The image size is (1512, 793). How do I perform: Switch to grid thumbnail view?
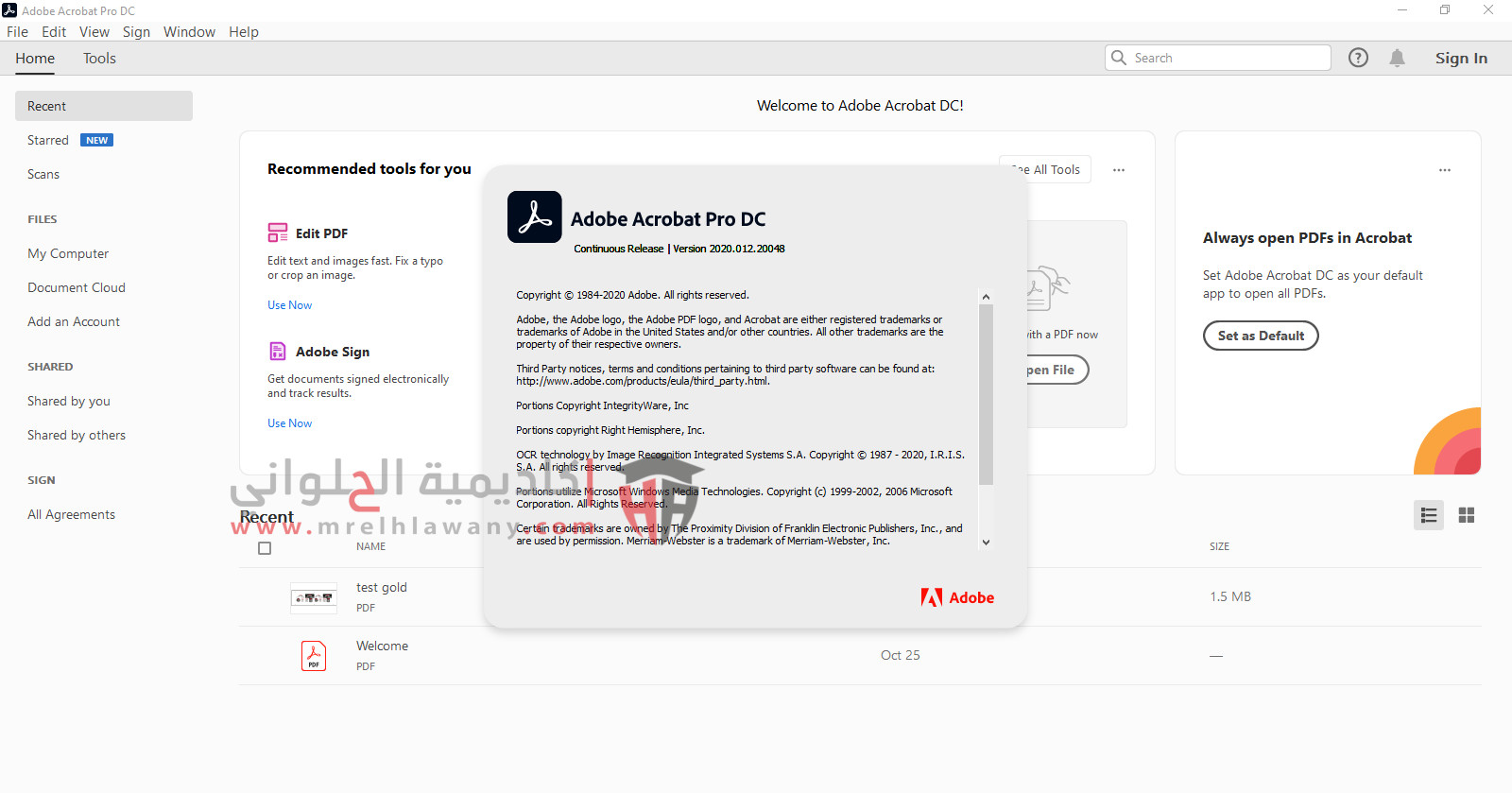pos(1466,515)
